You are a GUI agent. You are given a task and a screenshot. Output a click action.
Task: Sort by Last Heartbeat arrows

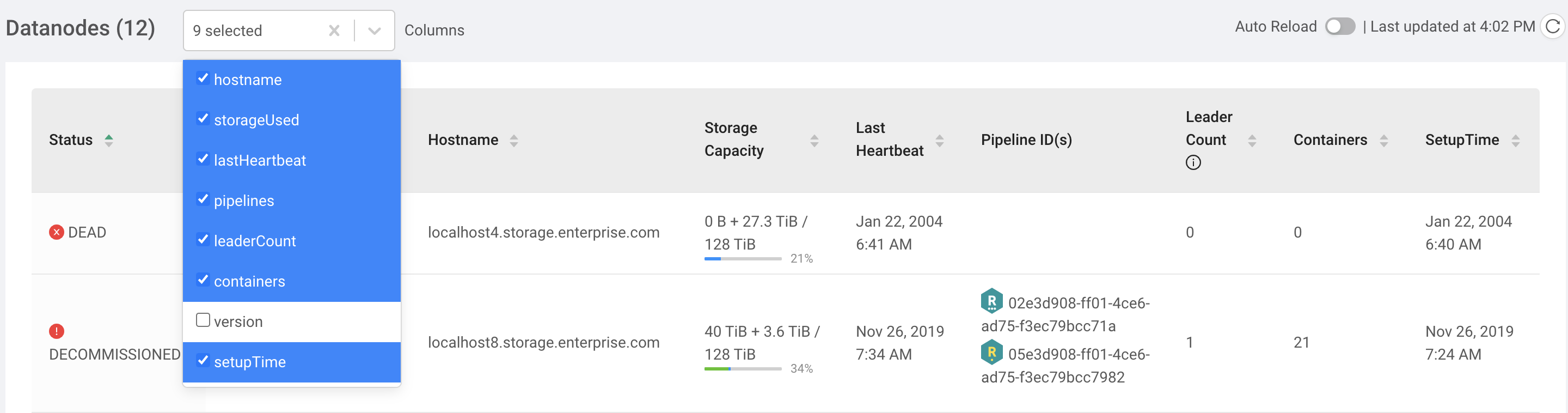(x=940, y=141)
